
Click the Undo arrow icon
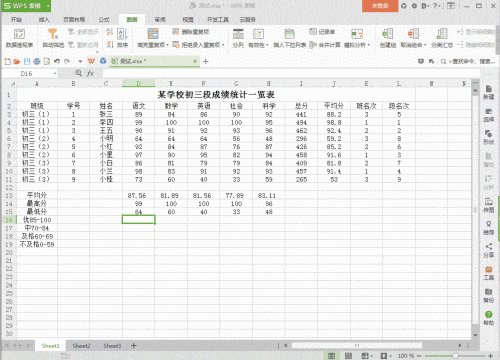click(x=57, y=61)
